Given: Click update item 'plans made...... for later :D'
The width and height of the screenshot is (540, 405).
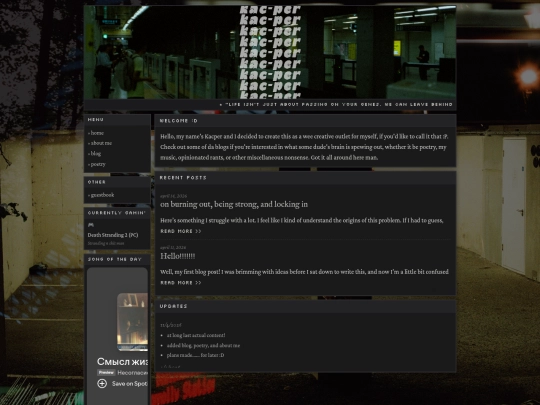Looking at the screenshot, I should tap(195, 355).
